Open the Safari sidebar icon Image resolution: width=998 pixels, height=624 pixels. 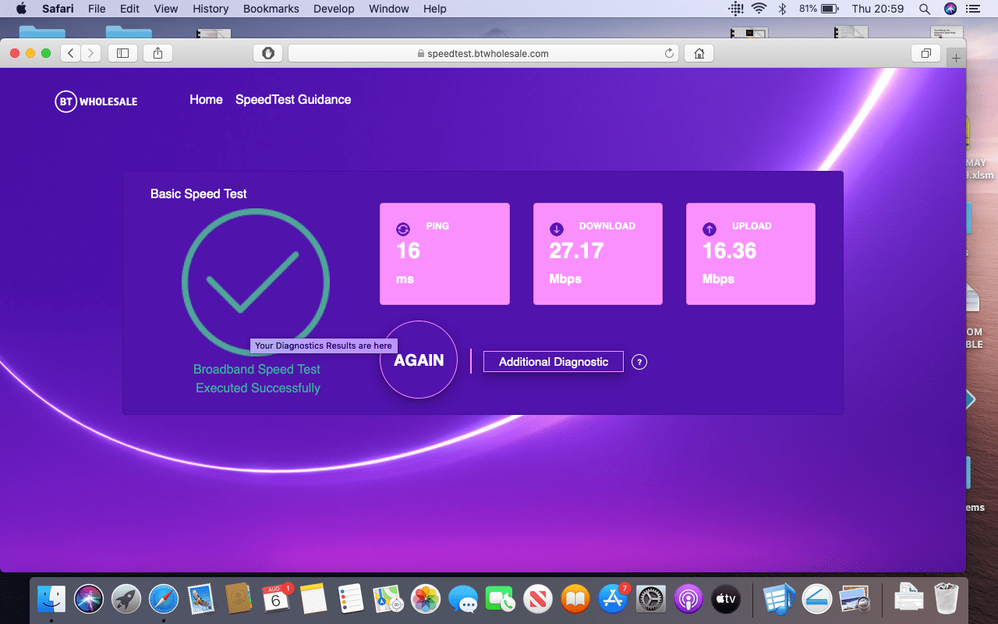pyautogui.click(x=121, y=53)
